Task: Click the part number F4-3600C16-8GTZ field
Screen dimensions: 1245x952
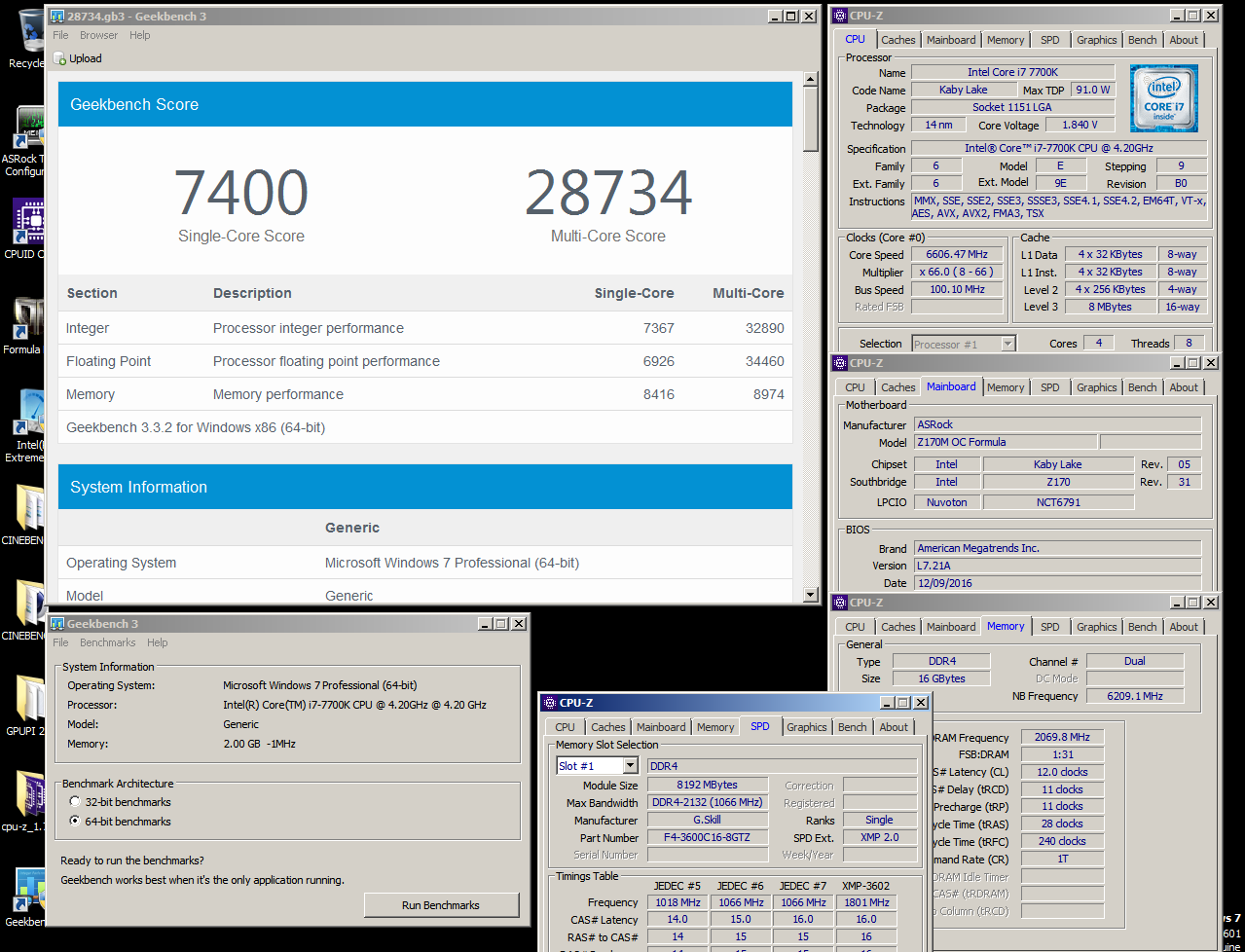Action: point(707,837)
